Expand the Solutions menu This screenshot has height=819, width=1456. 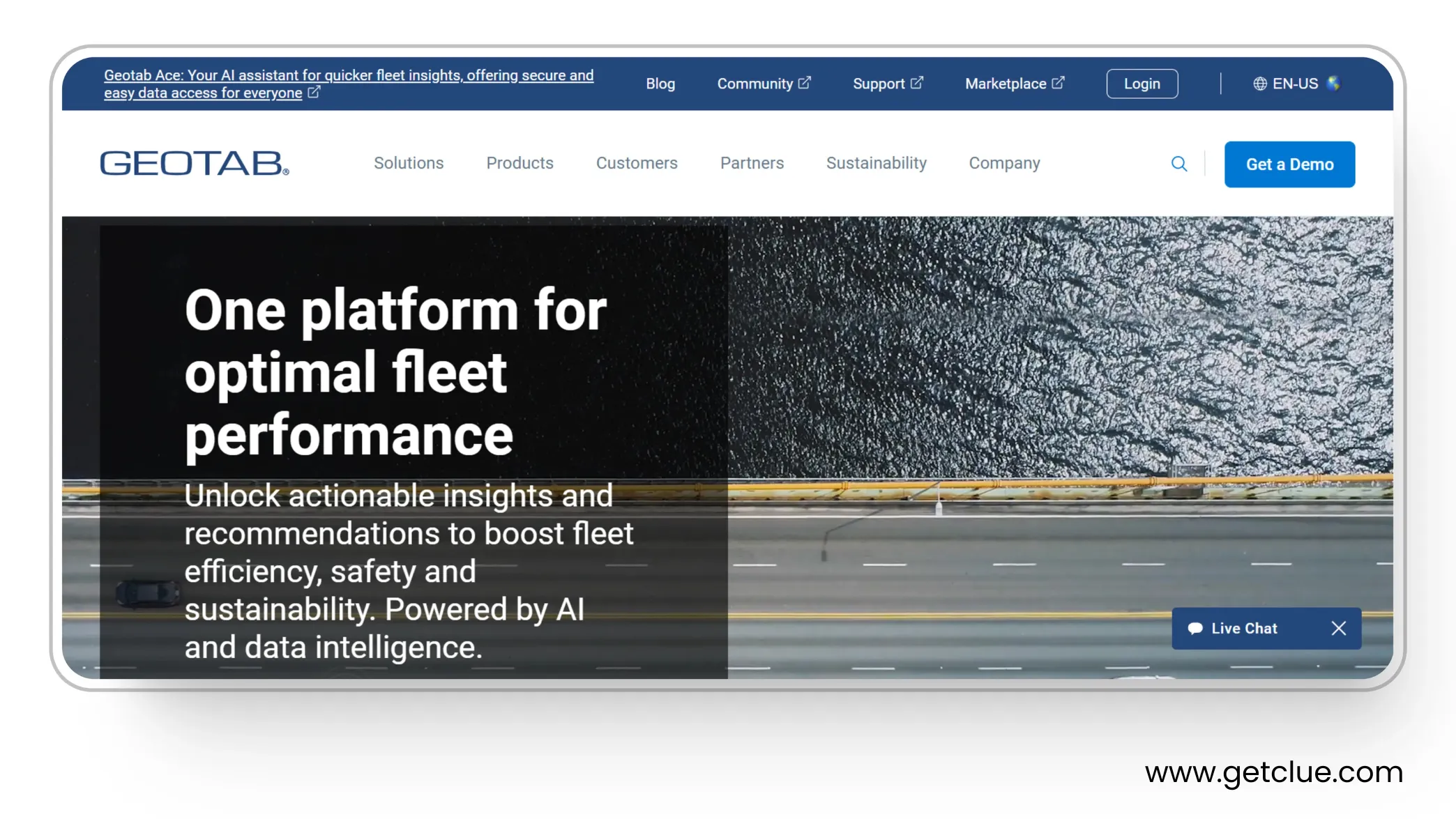[409, 163]
